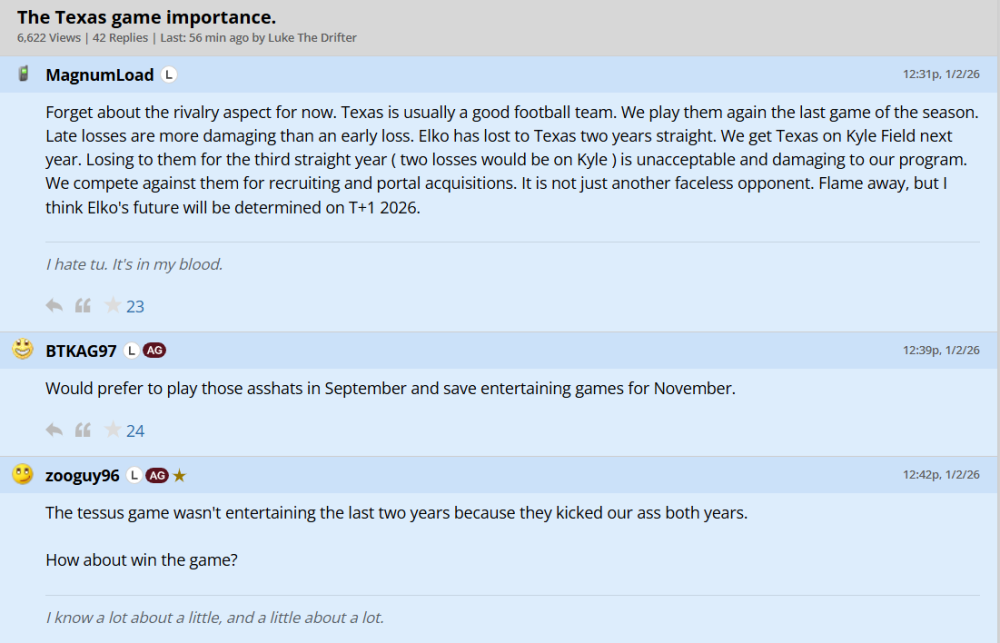Star MagnumLoad's post
The height and width of the screenshot is (643, 1000).
tap(113, 306)
